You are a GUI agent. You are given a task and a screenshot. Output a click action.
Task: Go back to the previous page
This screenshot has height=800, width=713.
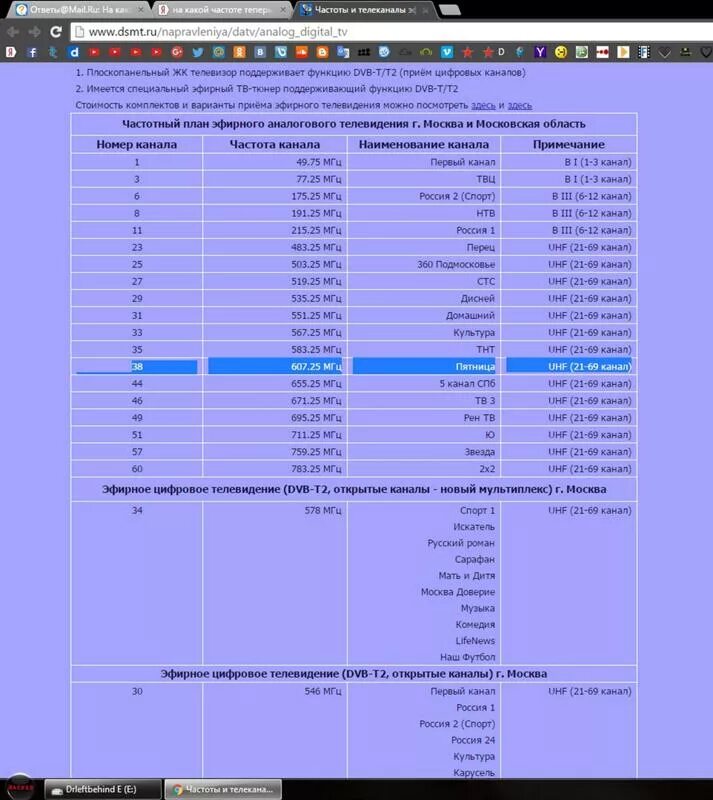13,32
